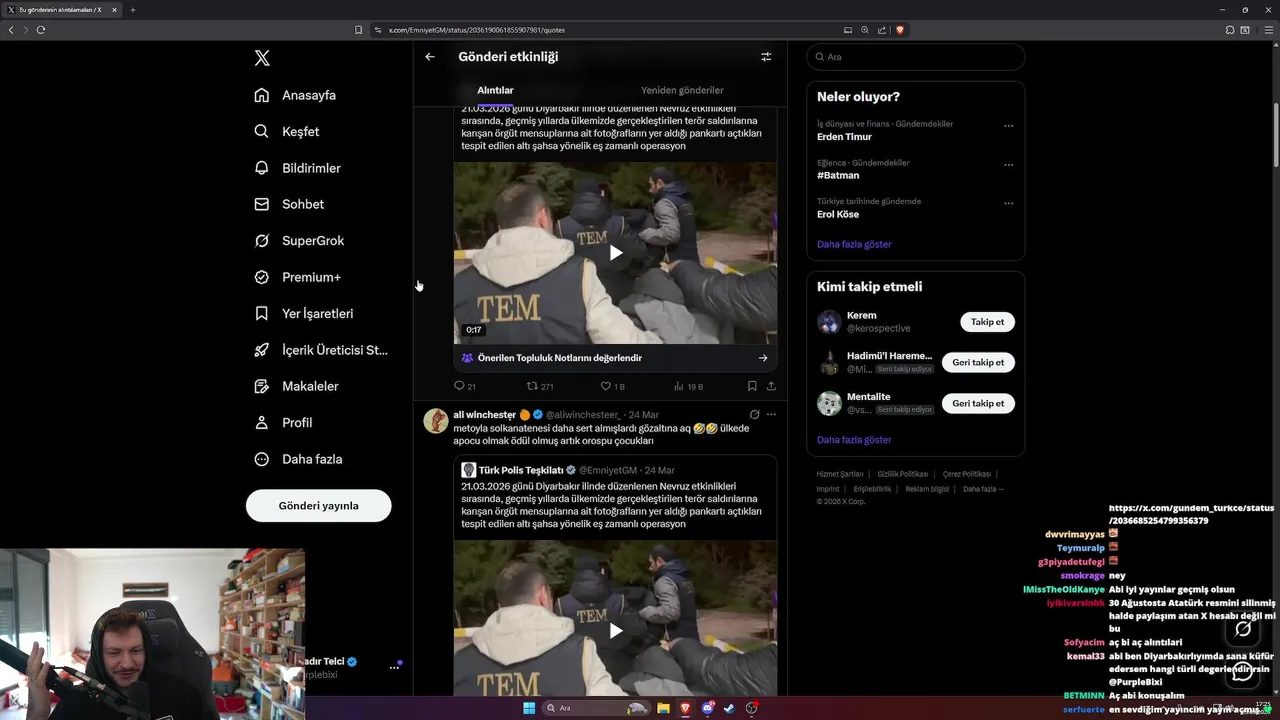Viewport: 1280px width, 720px height.
Task: Show more trends under Neler oluyor
Action: coord(854,244)
